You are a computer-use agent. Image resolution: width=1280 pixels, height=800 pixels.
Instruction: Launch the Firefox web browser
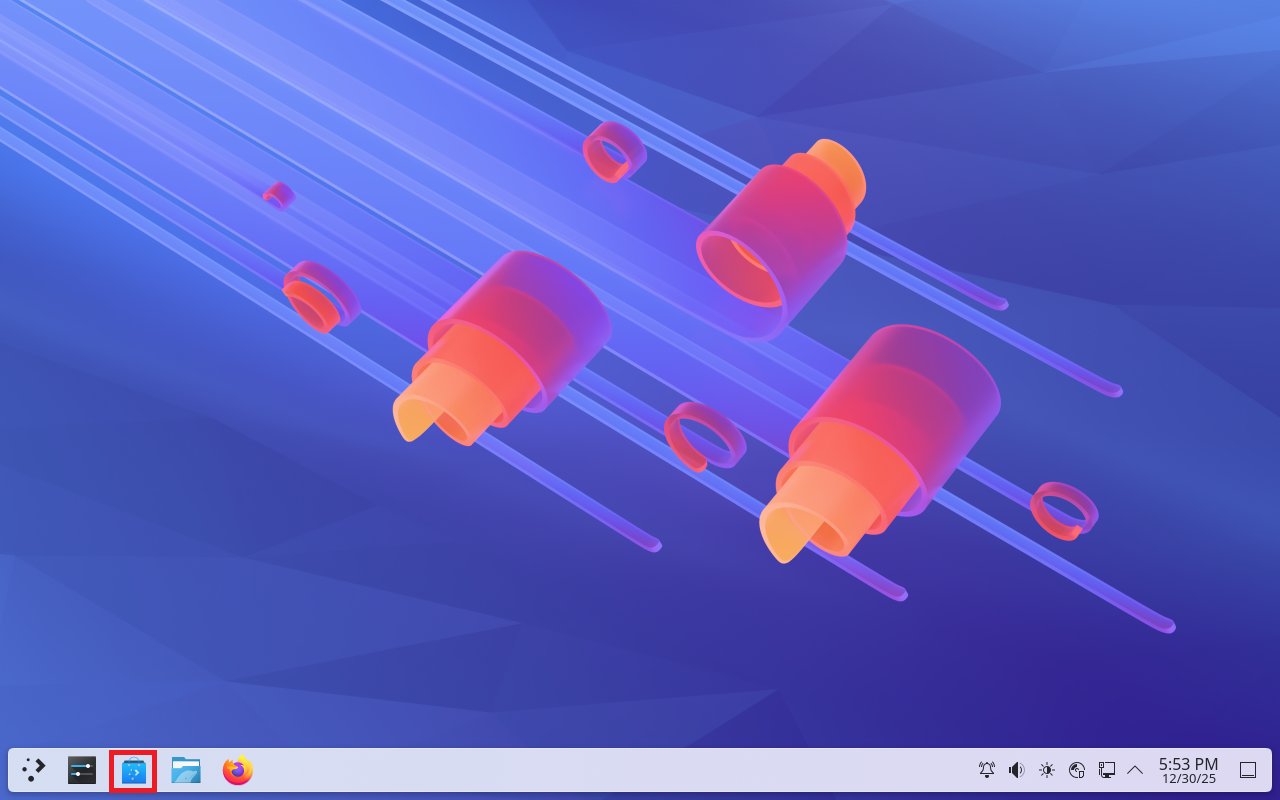point(238,770)
